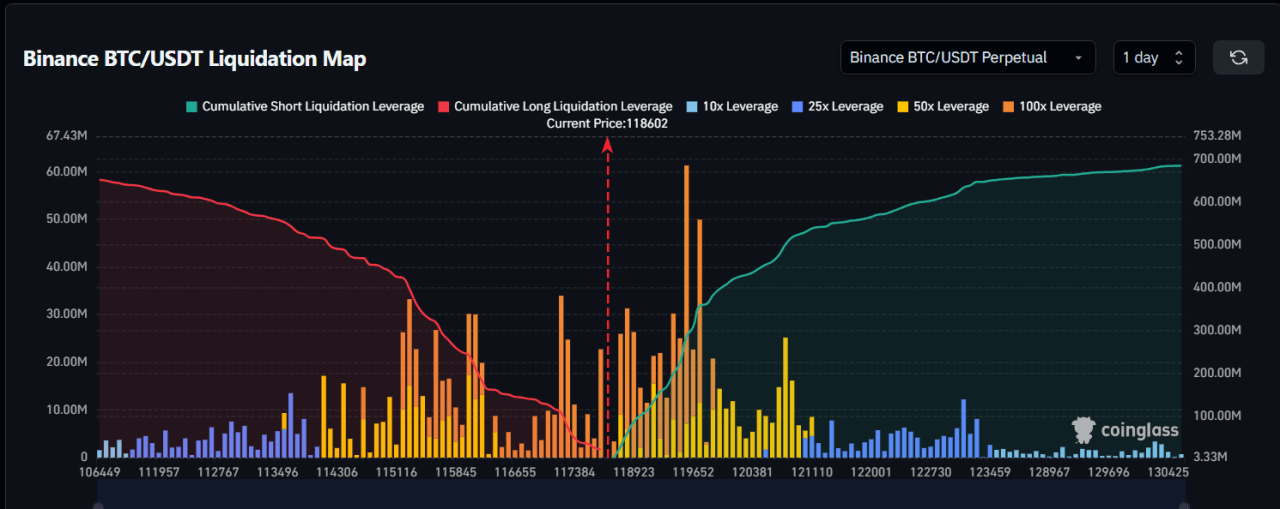Click the 117384 x-axis price label

tap(576, 471)
